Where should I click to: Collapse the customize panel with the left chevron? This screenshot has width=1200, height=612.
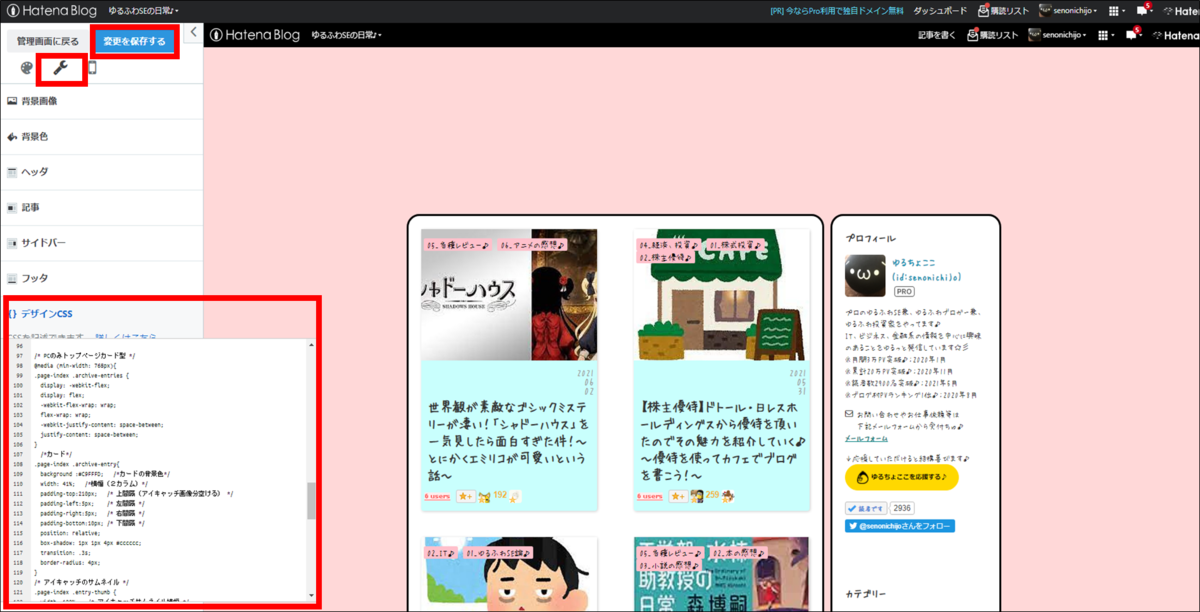[x=193, y=31]
